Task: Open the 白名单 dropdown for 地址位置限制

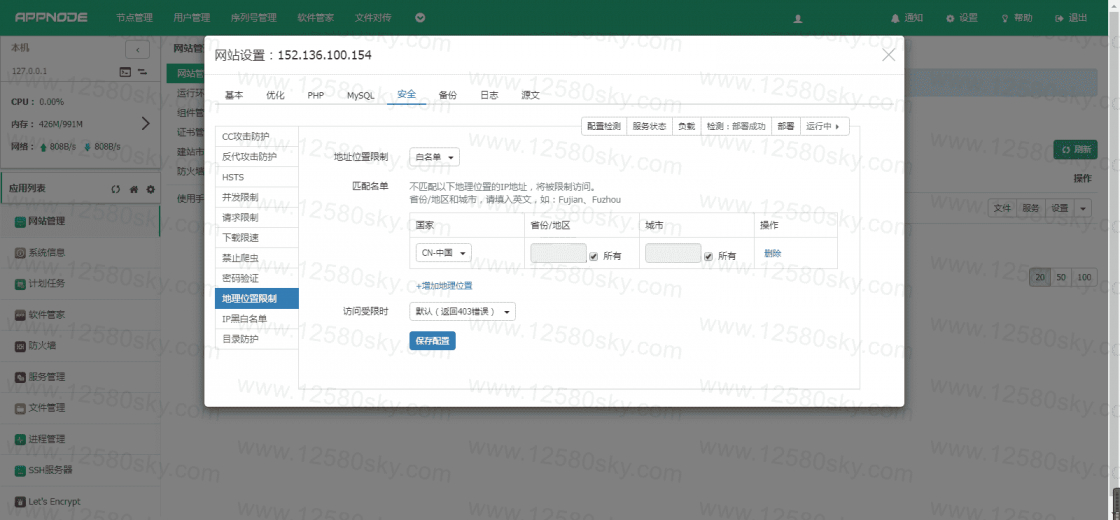Action: click(x=434, y=157)
